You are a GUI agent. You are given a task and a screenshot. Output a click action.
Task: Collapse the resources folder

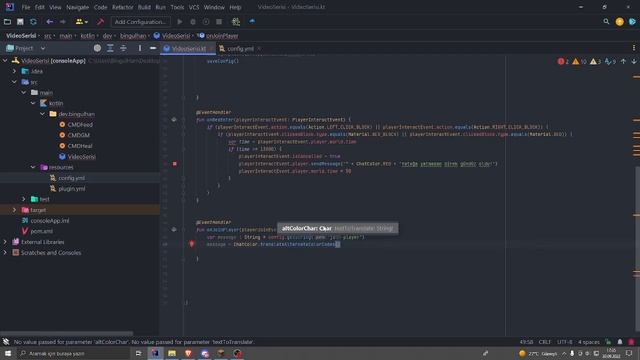[33, 167]
